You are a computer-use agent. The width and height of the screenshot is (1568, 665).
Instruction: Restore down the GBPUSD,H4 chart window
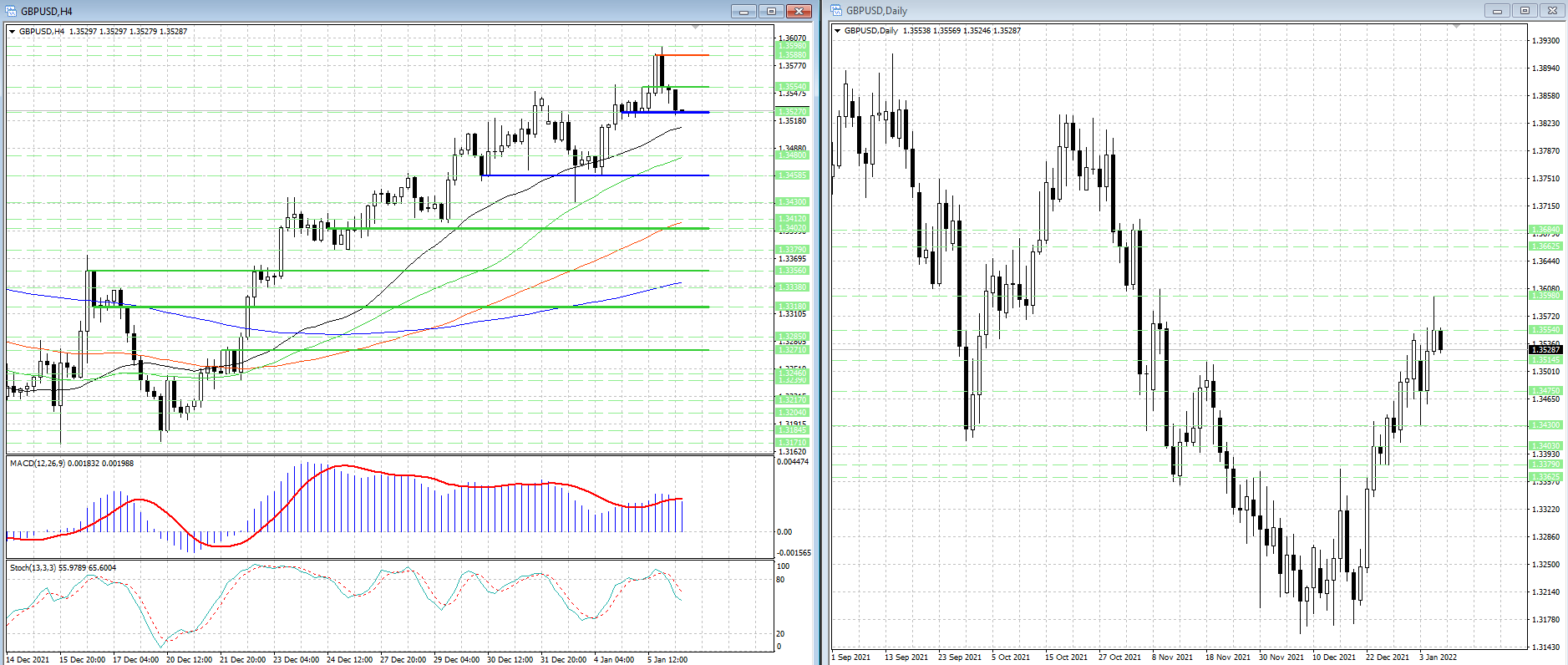pyautogui.click(x=771, y=11)
